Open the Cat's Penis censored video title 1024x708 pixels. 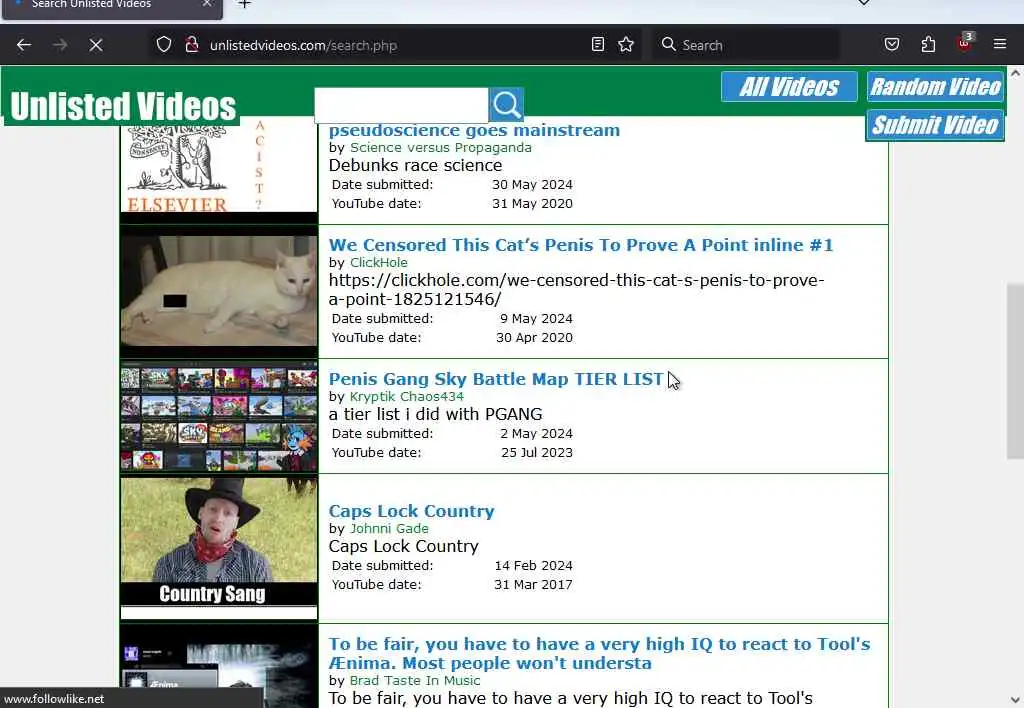[x=581, y=245]
